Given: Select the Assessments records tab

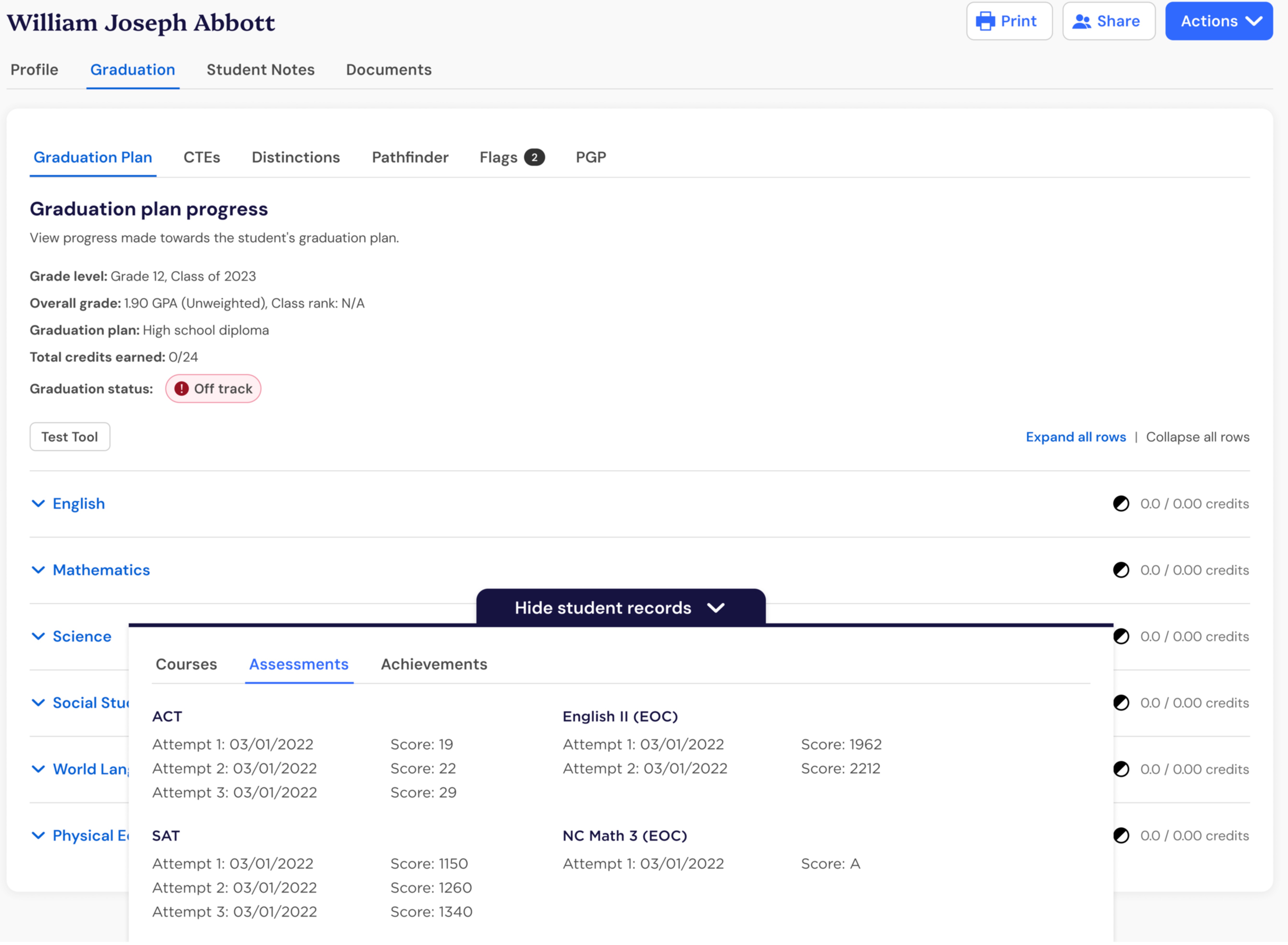Looking at the screenshot, I should (298, 664).
